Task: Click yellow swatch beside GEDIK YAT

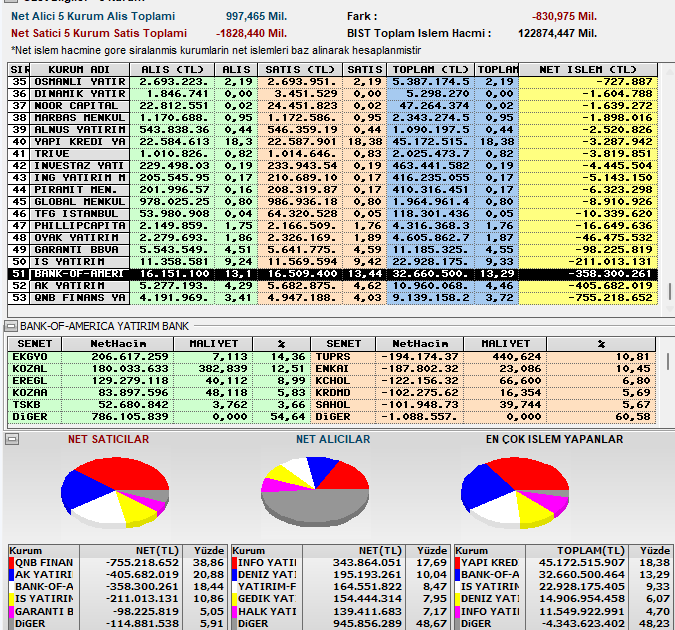Action: (235, 599)
